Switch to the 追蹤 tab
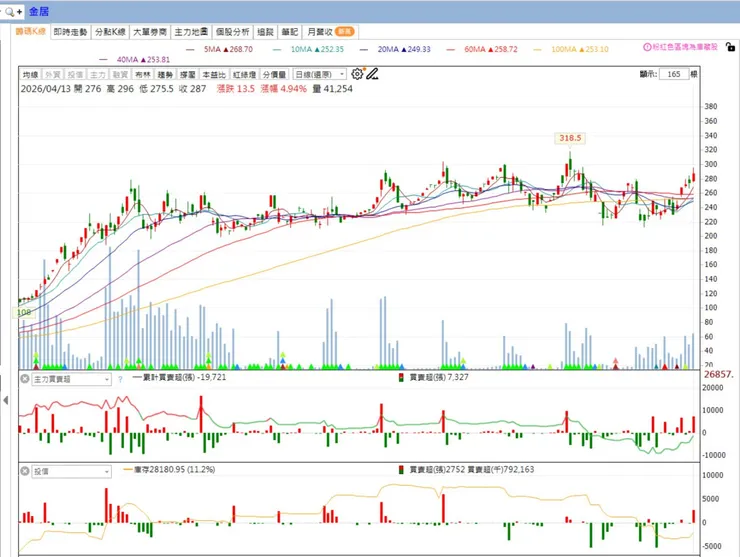Screen dimensions: 740x557 (266, 32)
